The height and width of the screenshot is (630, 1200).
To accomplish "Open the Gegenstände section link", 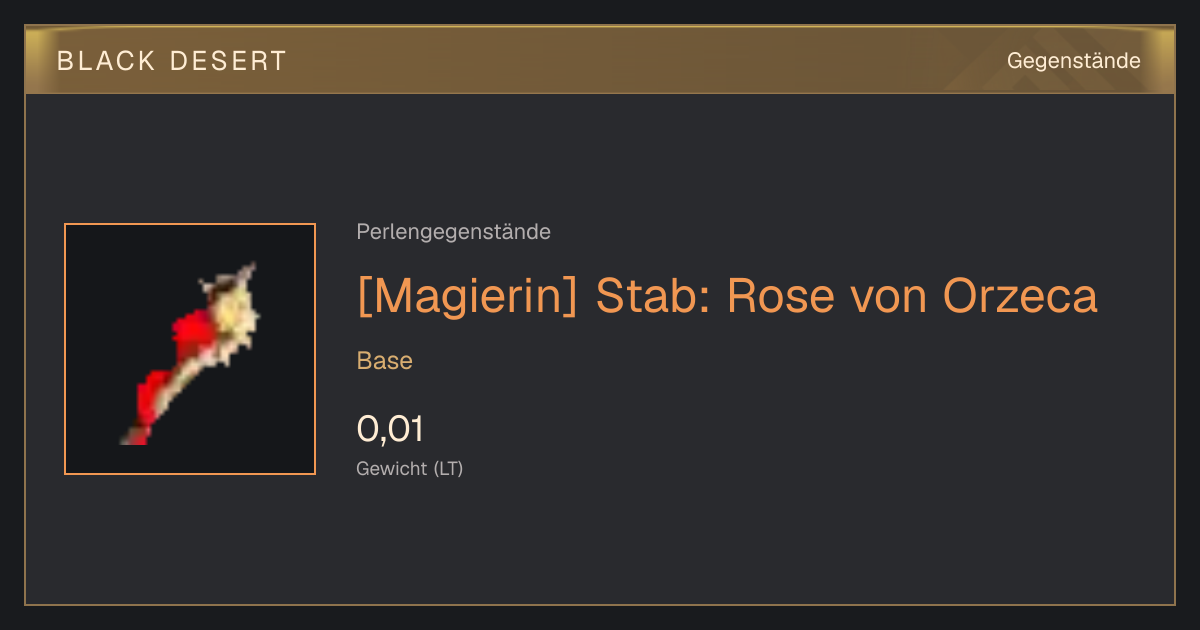I will coord(1073,61).
